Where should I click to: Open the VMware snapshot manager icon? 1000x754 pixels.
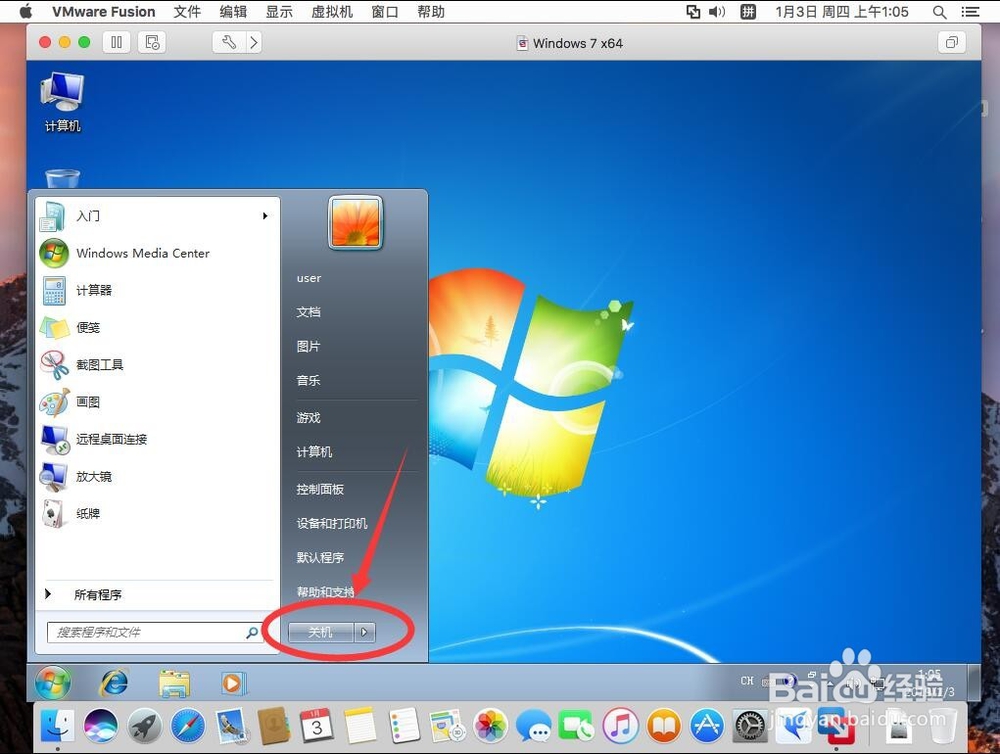coord(152,43)
